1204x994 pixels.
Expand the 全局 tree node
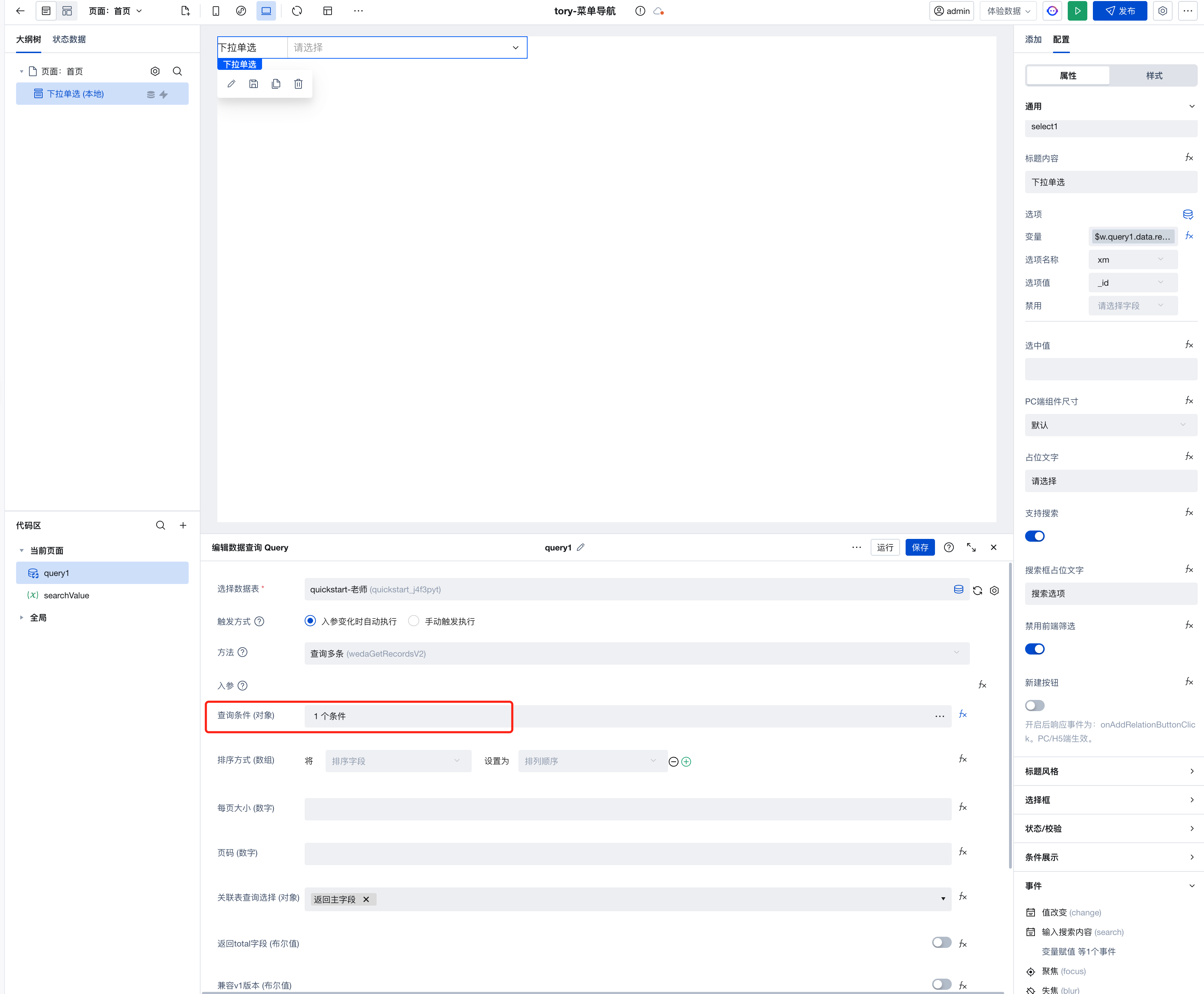(21, 617)
